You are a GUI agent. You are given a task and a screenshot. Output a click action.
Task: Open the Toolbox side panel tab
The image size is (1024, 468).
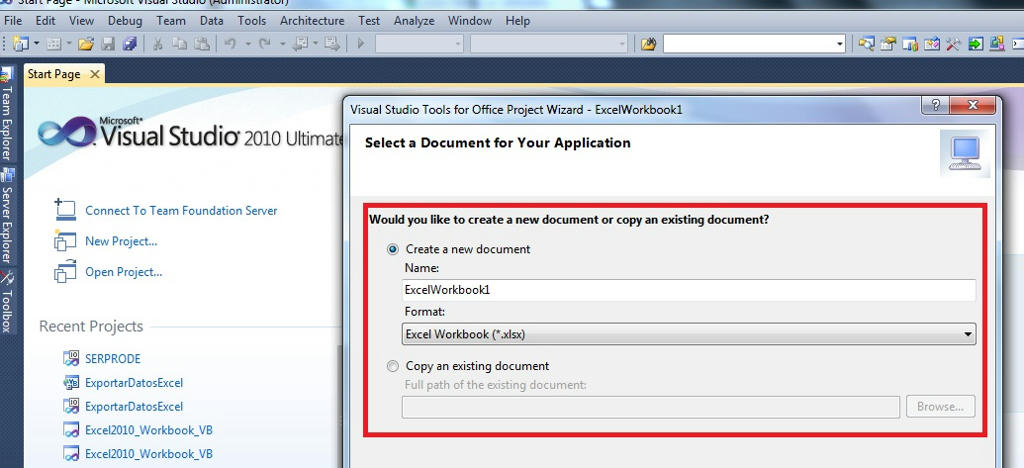pyautogui.click(x=7, y=302)
